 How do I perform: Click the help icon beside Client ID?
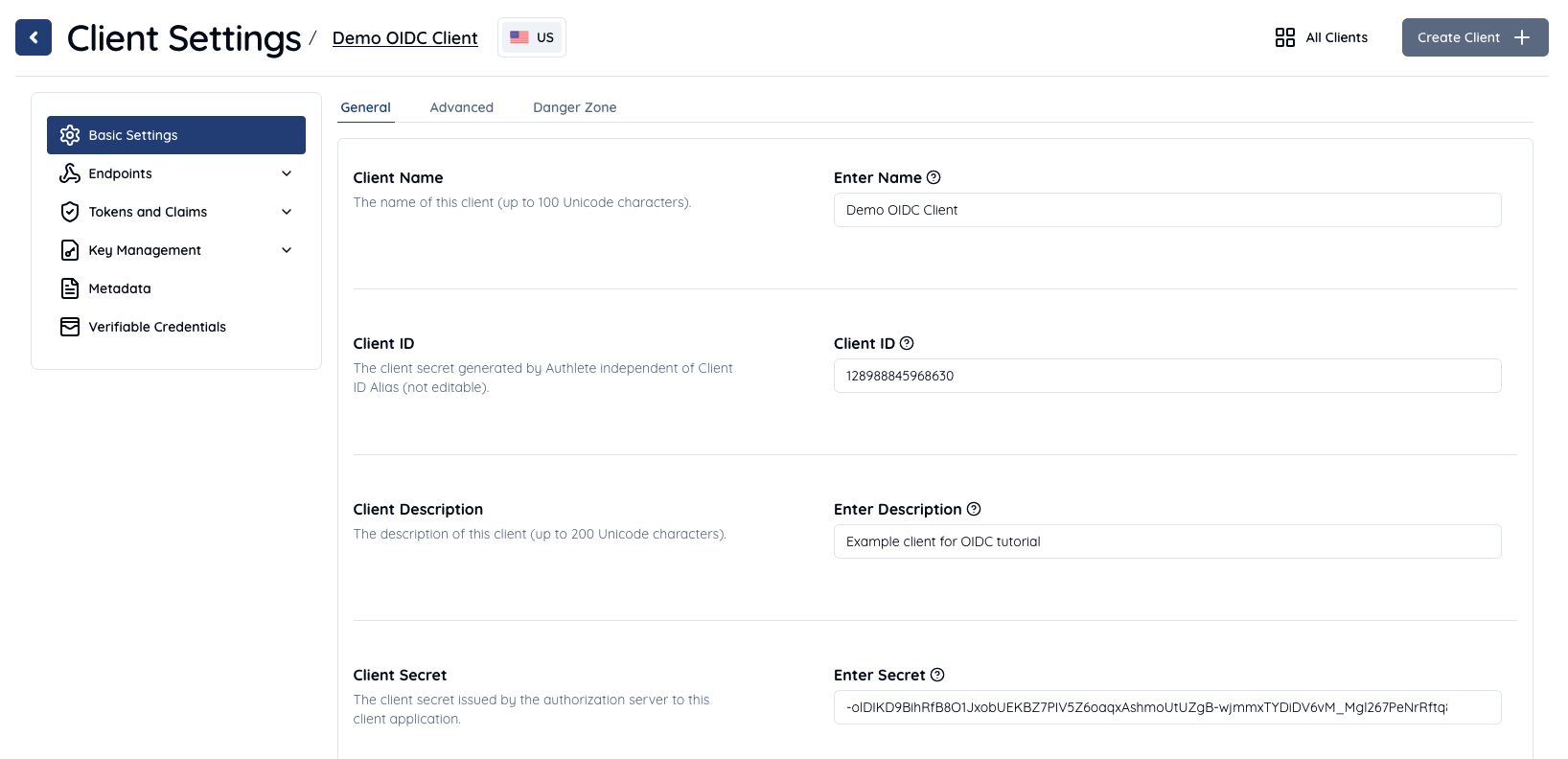pyautogui.click(x=907, y=343)
